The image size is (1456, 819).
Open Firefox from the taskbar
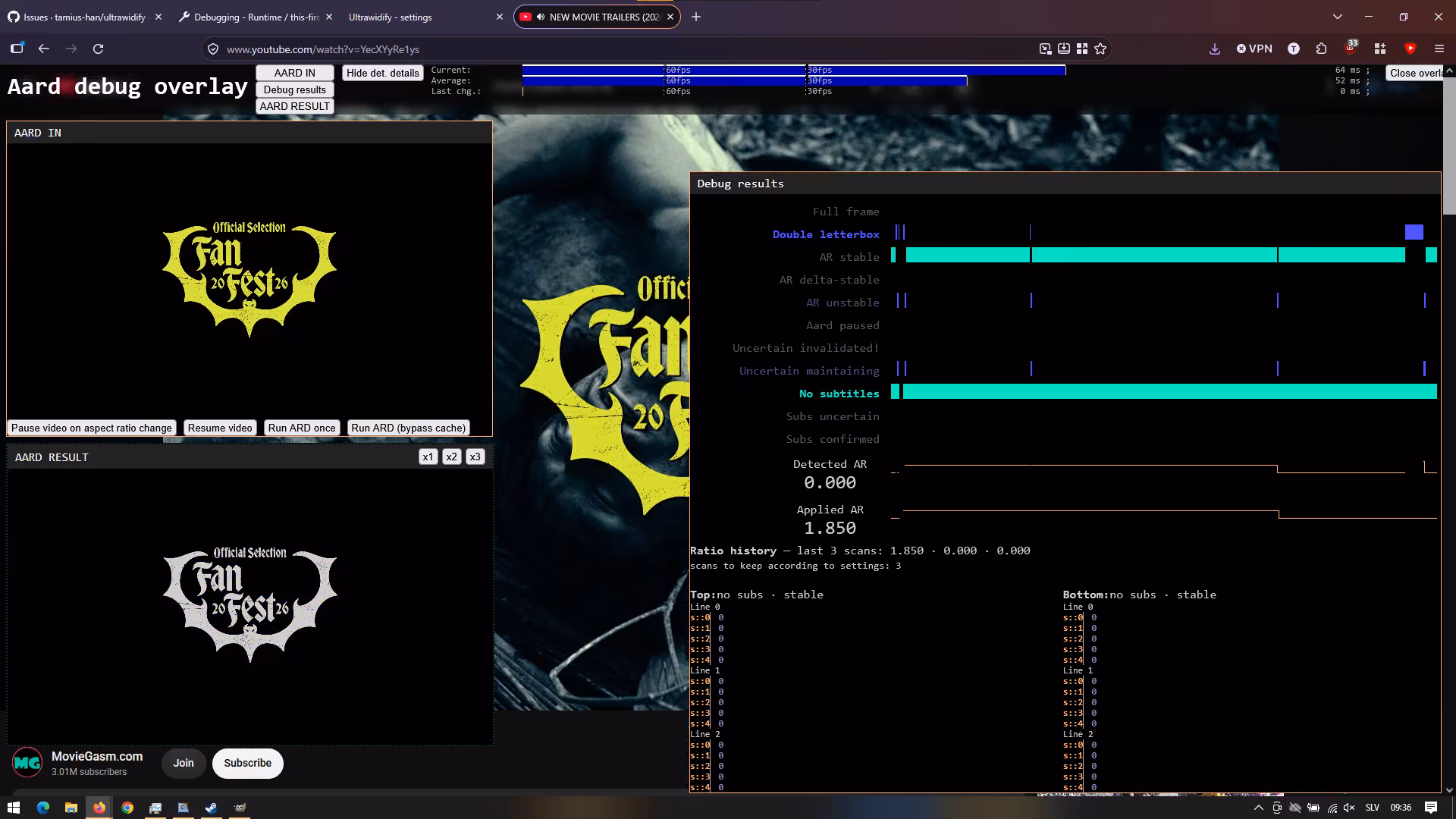point(99,807)
